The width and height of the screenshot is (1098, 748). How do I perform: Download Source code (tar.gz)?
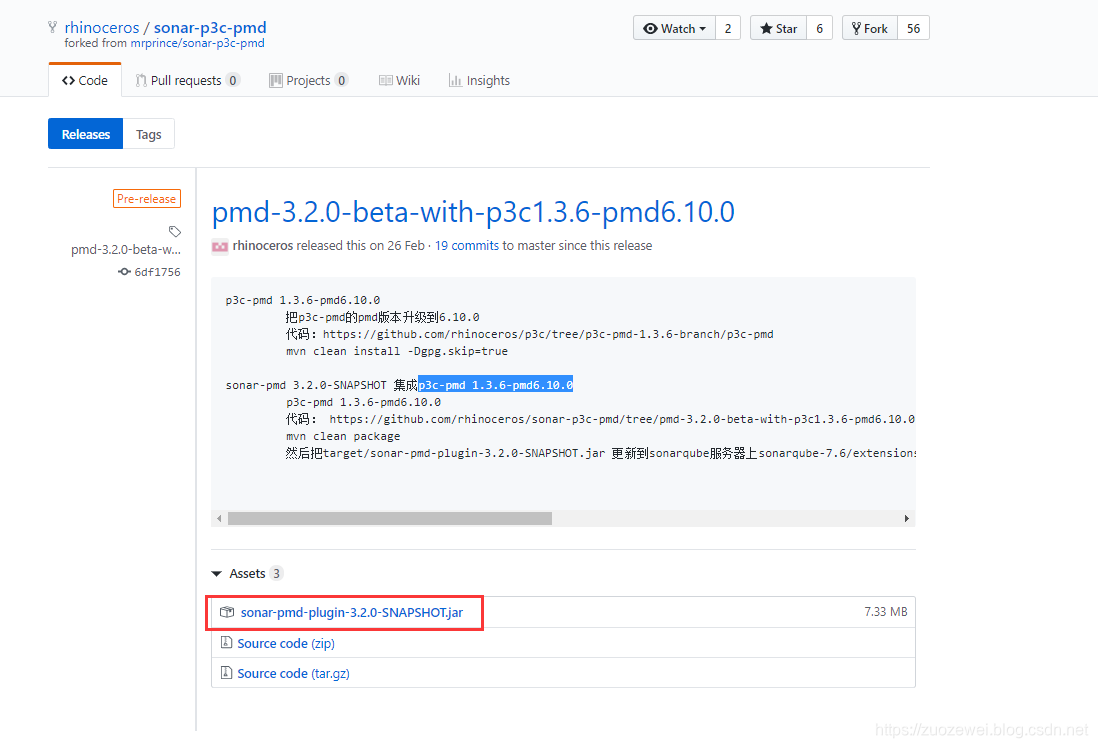(293, 673)
